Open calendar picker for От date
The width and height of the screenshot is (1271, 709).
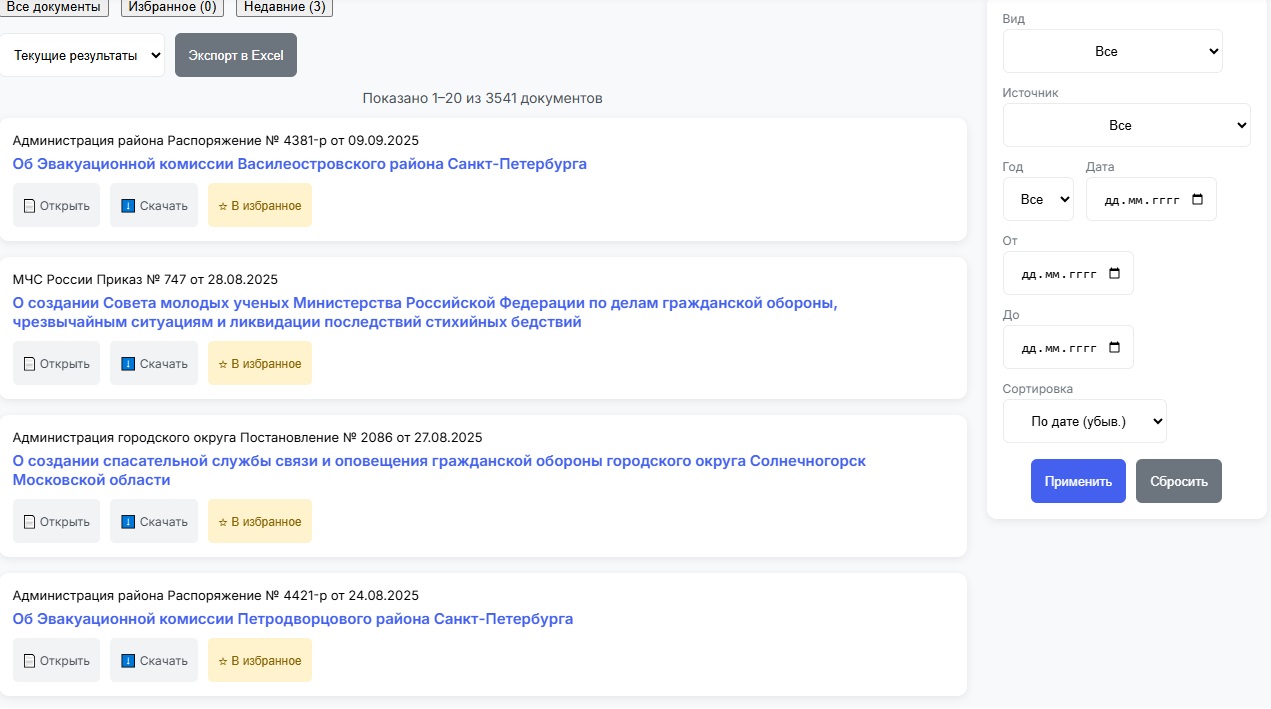coord(1115,273)
